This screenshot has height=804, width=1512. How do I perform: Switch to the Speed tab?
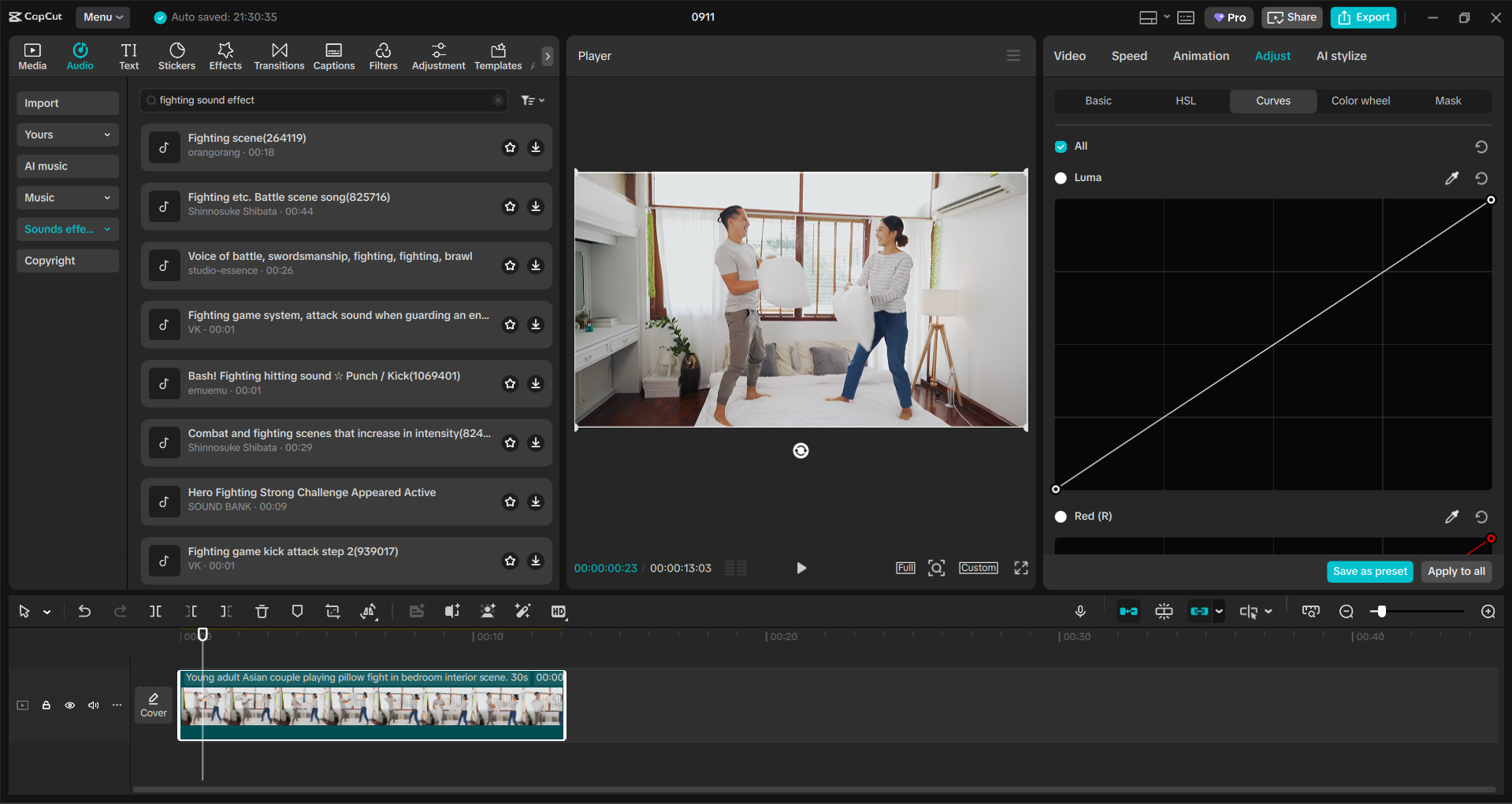[1128, 55]
